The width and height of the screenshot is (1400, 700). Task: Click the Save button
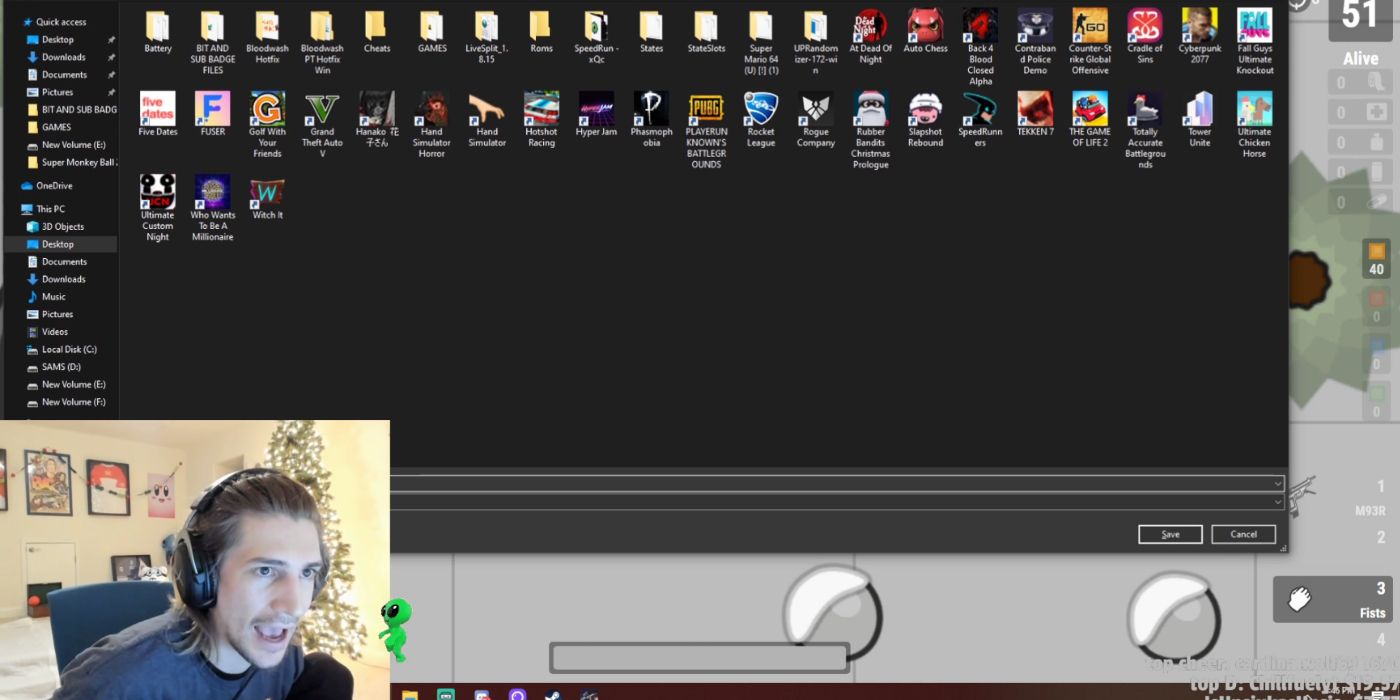[x=1169, y=534]
